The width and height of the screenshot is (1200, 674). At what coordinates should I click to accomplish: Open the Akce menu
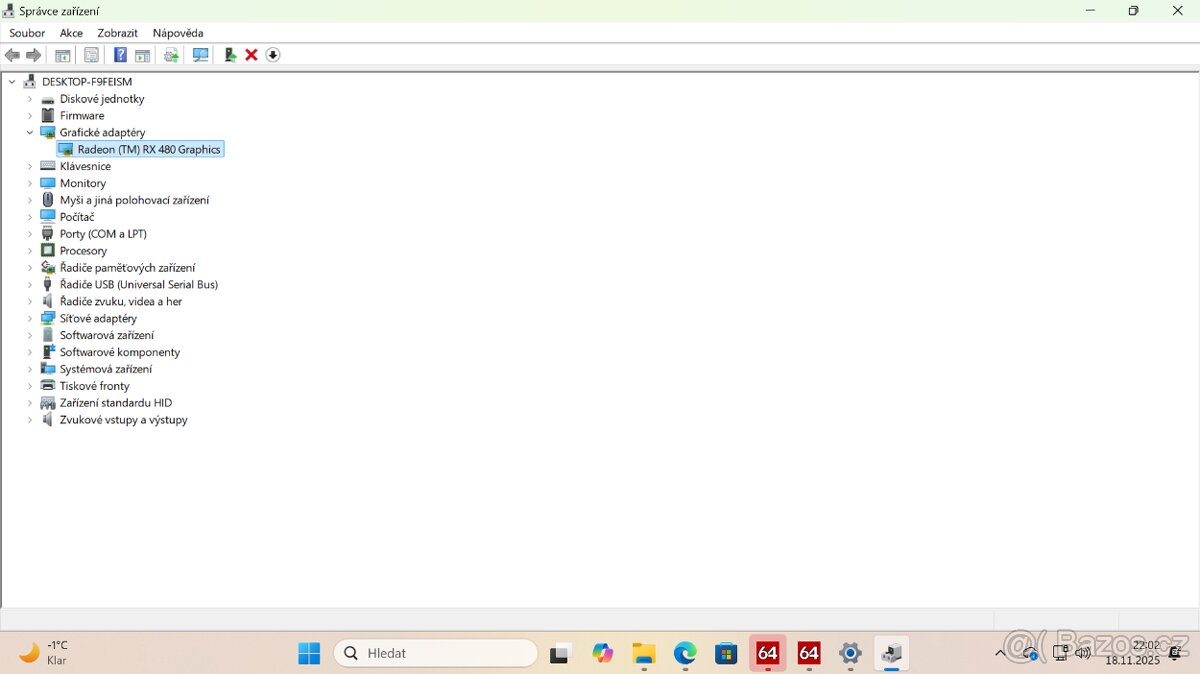click(71, 33)
